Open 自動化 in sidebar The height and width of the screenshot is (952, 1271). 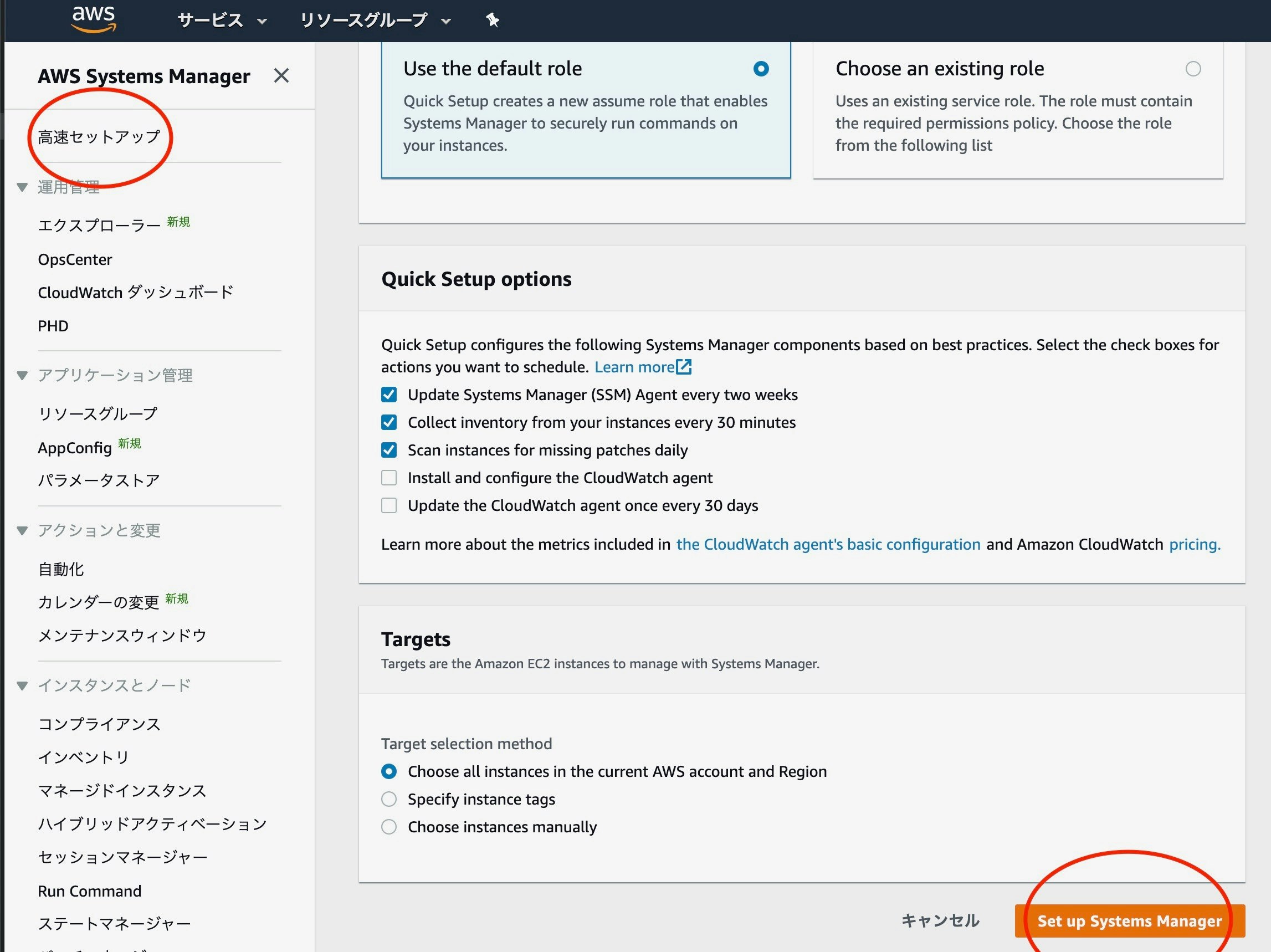tap(61, 569)
